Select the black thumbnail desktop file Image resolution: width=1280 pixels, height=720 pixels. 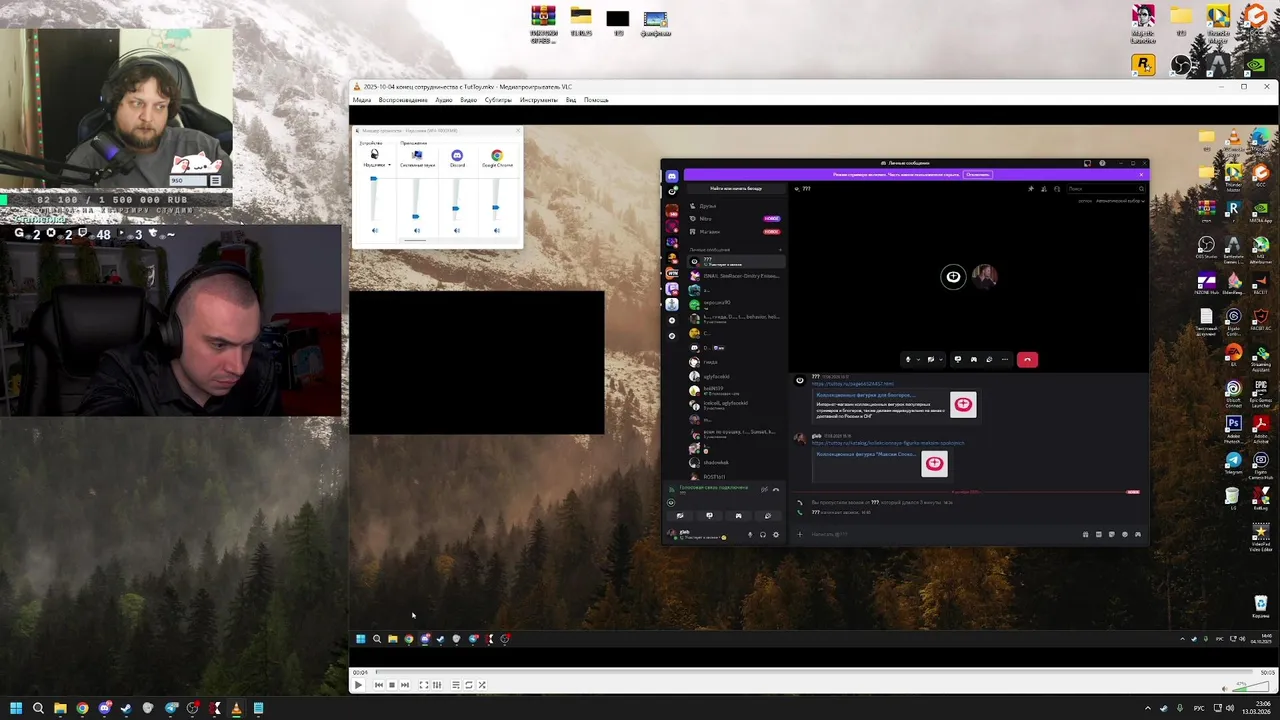618,20
